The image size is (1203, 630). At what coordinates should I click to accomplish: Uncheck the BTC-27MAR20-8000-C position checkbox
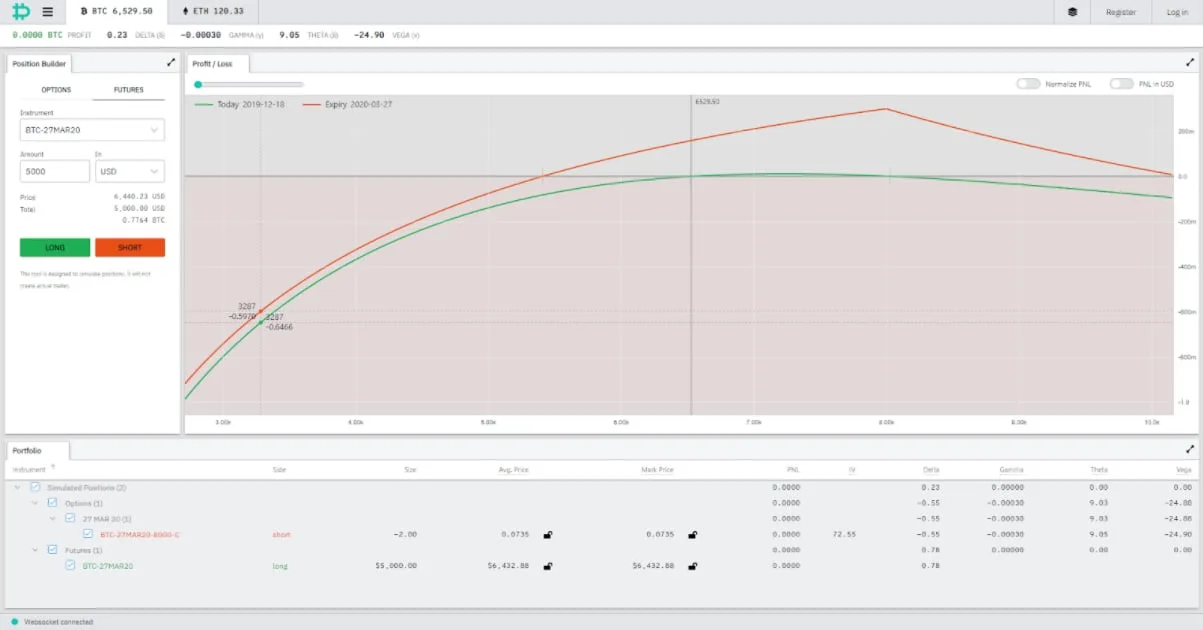pos(88,534)
